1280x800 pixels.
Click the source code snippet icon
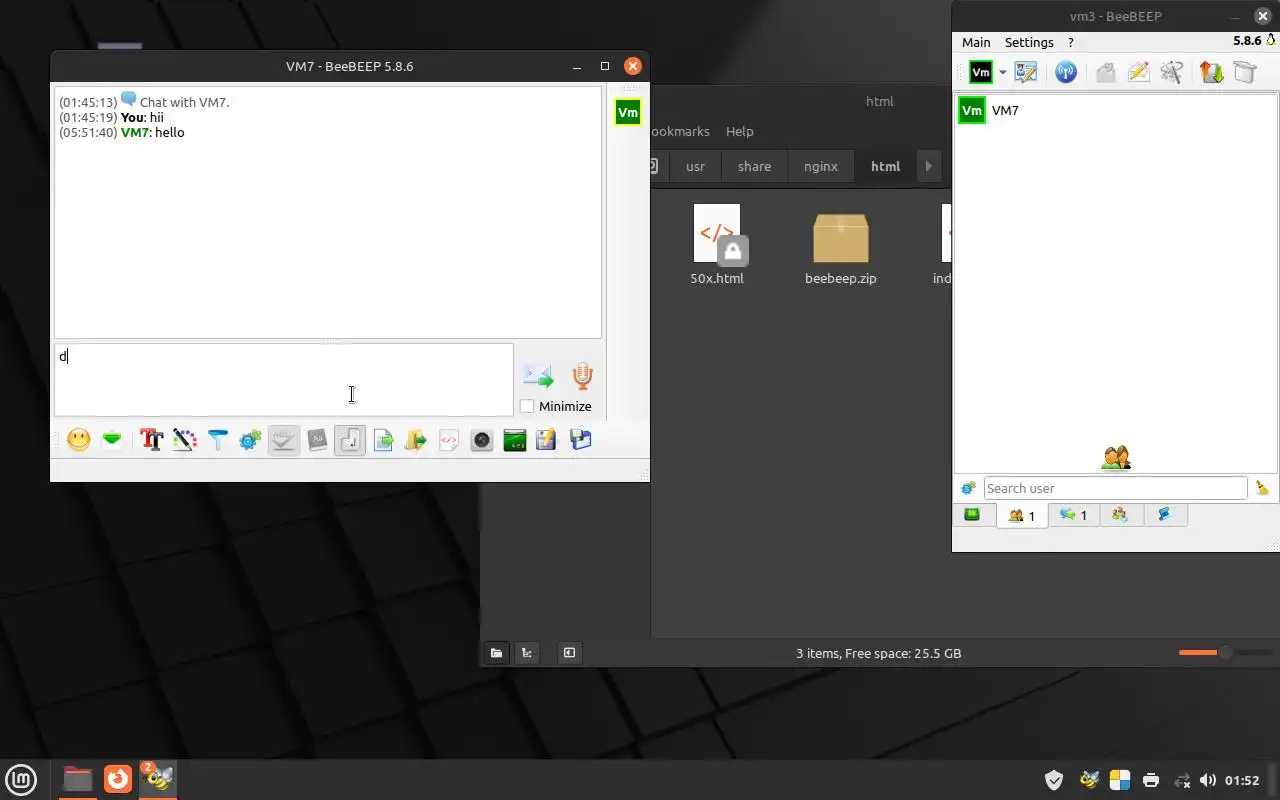coord(449,439)
